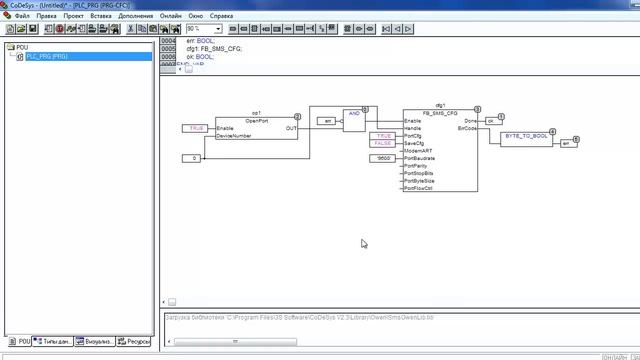Image resolution: width=640 pixels, height=360 pixels.
Task: Insert a CFC Box element from the toolbar
Action: pyautogui.click(x=255, y=29)
